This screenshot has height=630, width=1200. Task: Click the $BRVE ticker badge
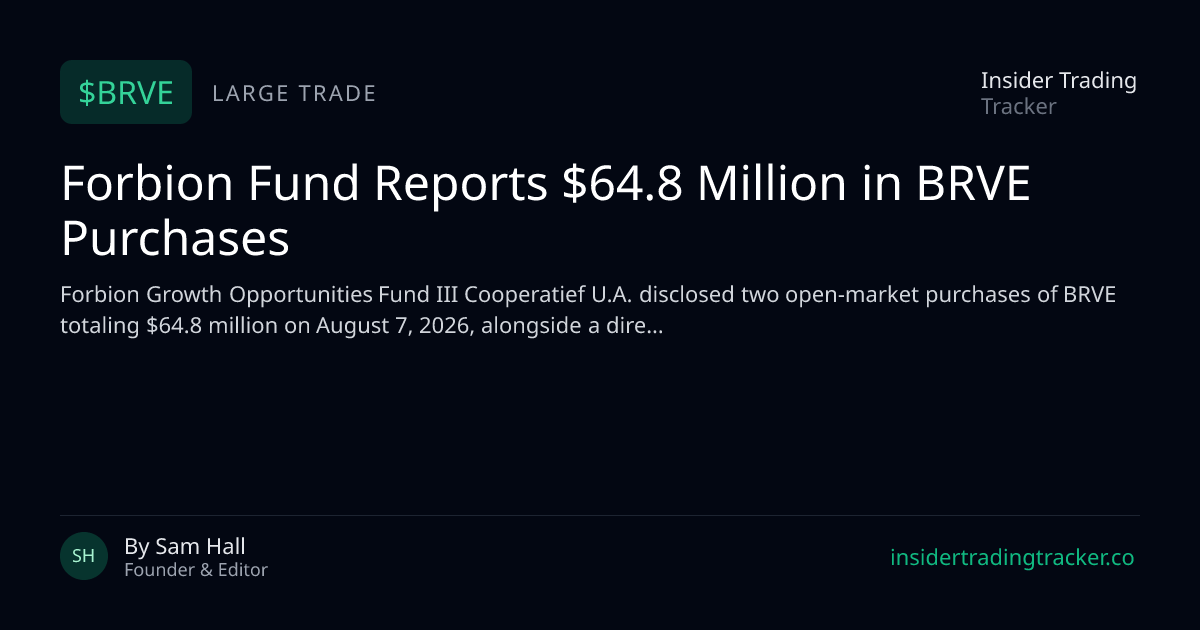click(126, 92)
